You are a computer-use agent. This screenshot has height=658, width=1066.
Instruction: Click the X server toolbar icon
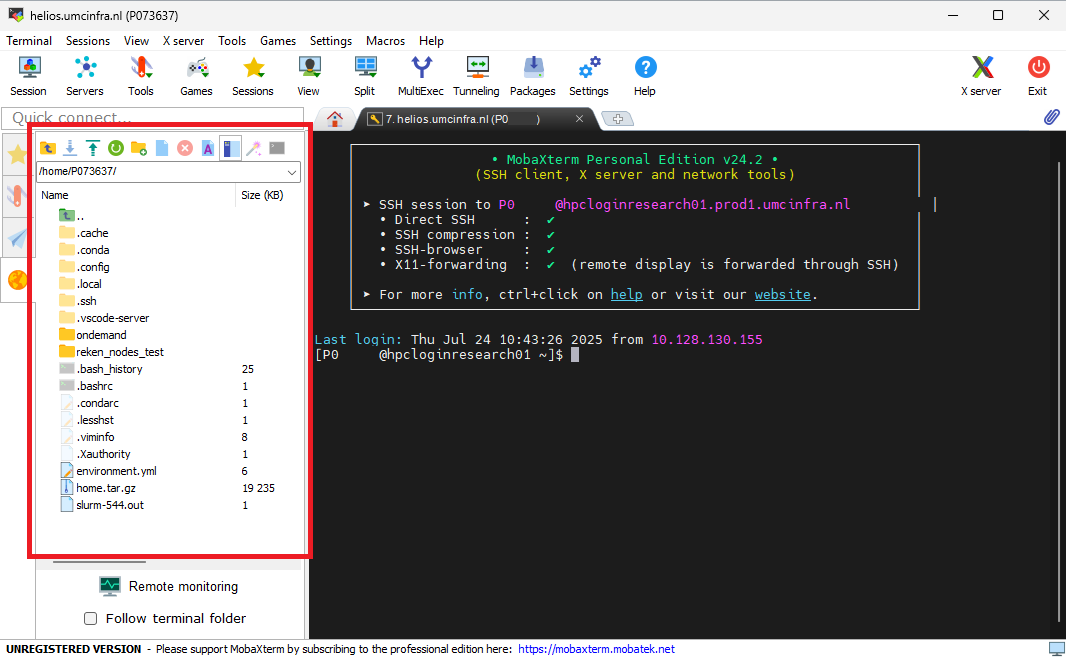(x=981, y=75)
